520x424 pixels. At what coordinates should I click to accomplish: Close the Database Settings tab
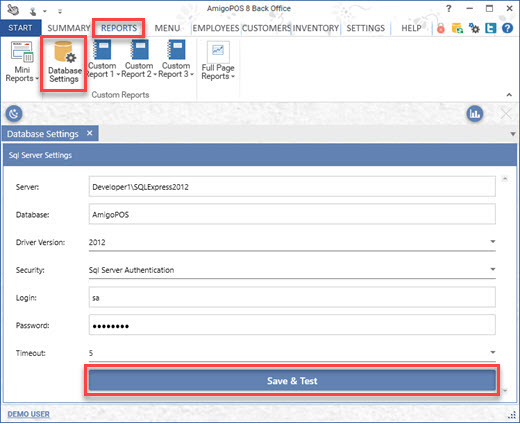click(89, 133)
